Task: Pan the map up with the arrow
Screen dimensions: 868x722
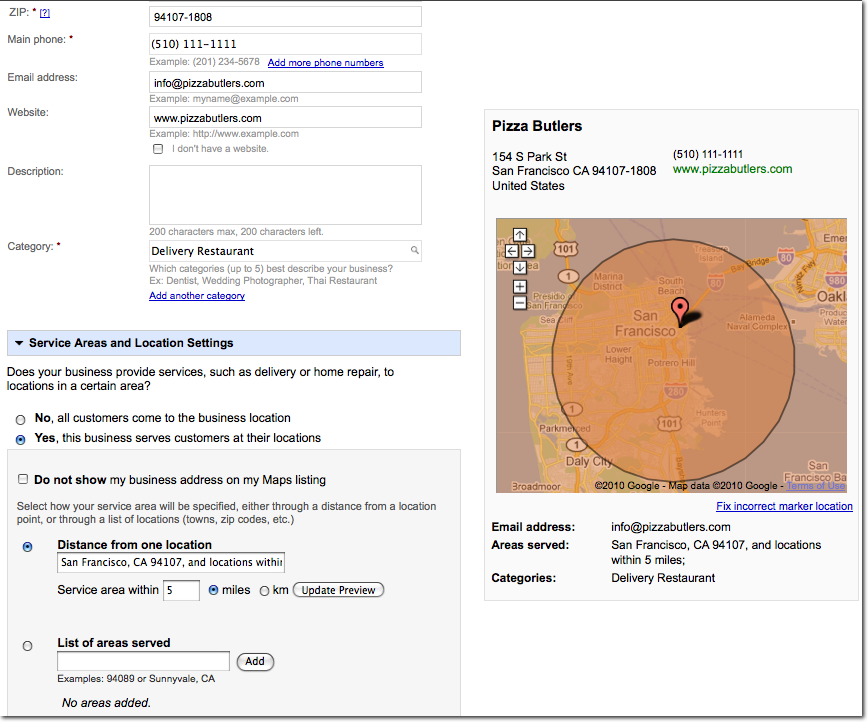Action: click(519, 235)
